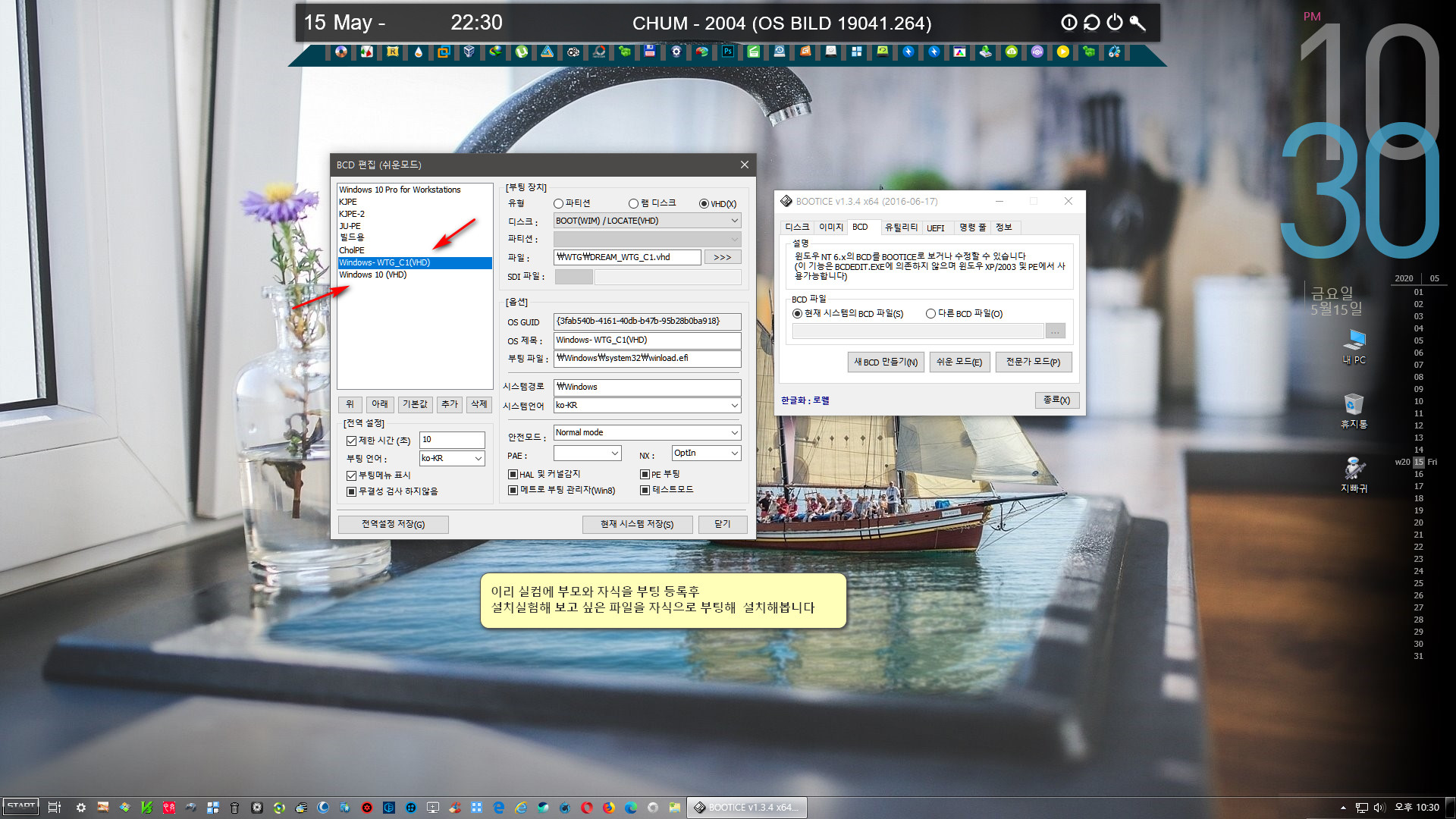Open legacy Edge icon in taskbar
1456x819 pixels.
tap(499, 808)
